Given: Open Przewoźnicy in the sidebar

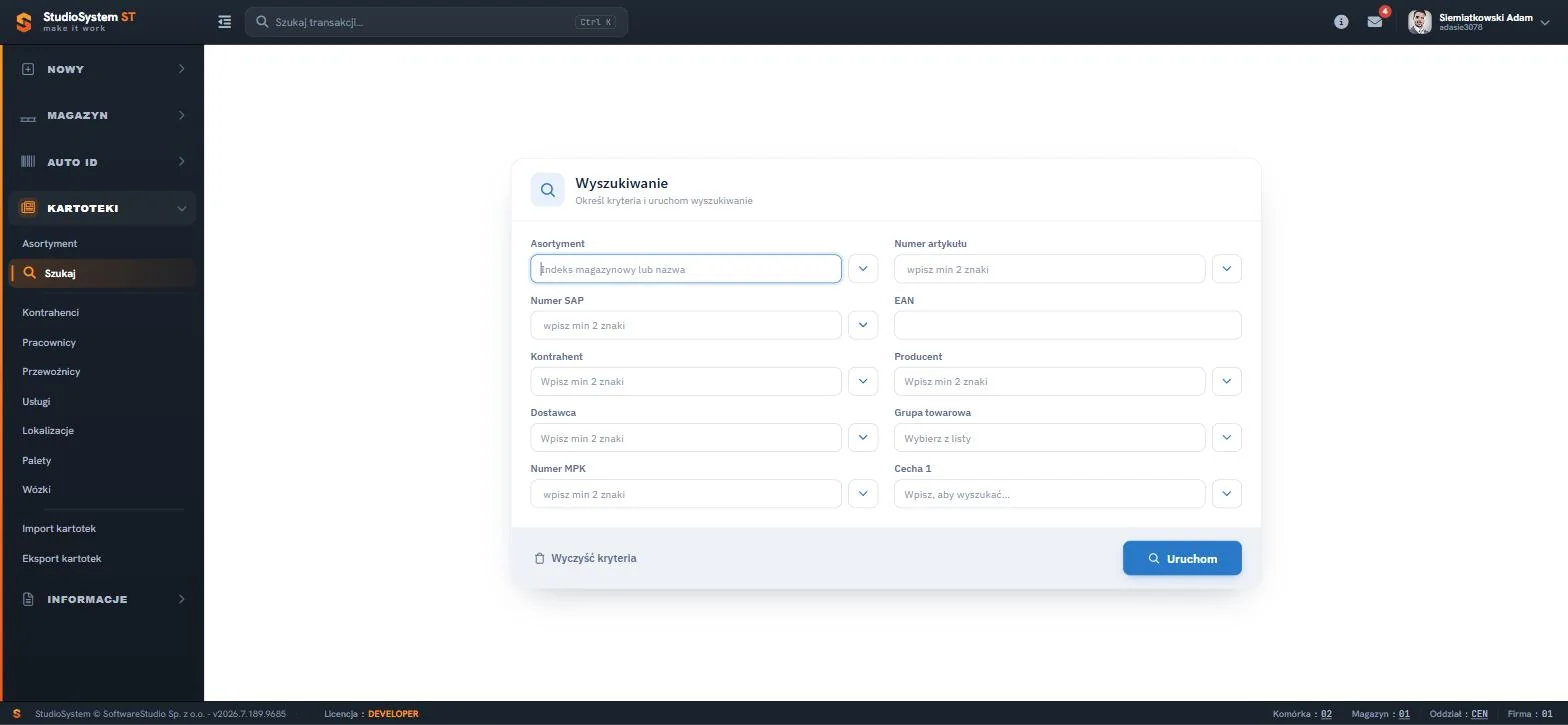Looking at the screenshot, I should tap(51, 371).
